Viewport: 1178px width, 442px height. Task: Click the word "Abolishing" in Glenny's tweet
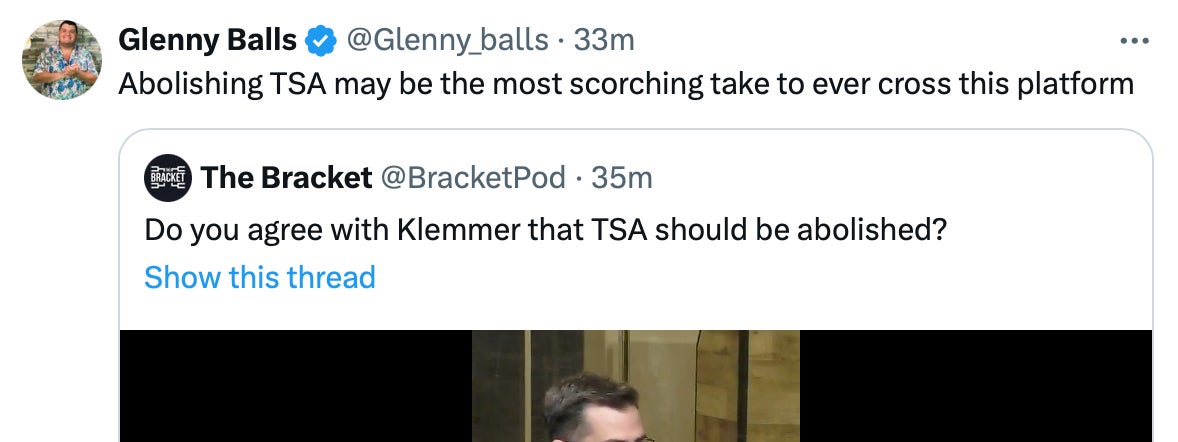click(190, 84)
